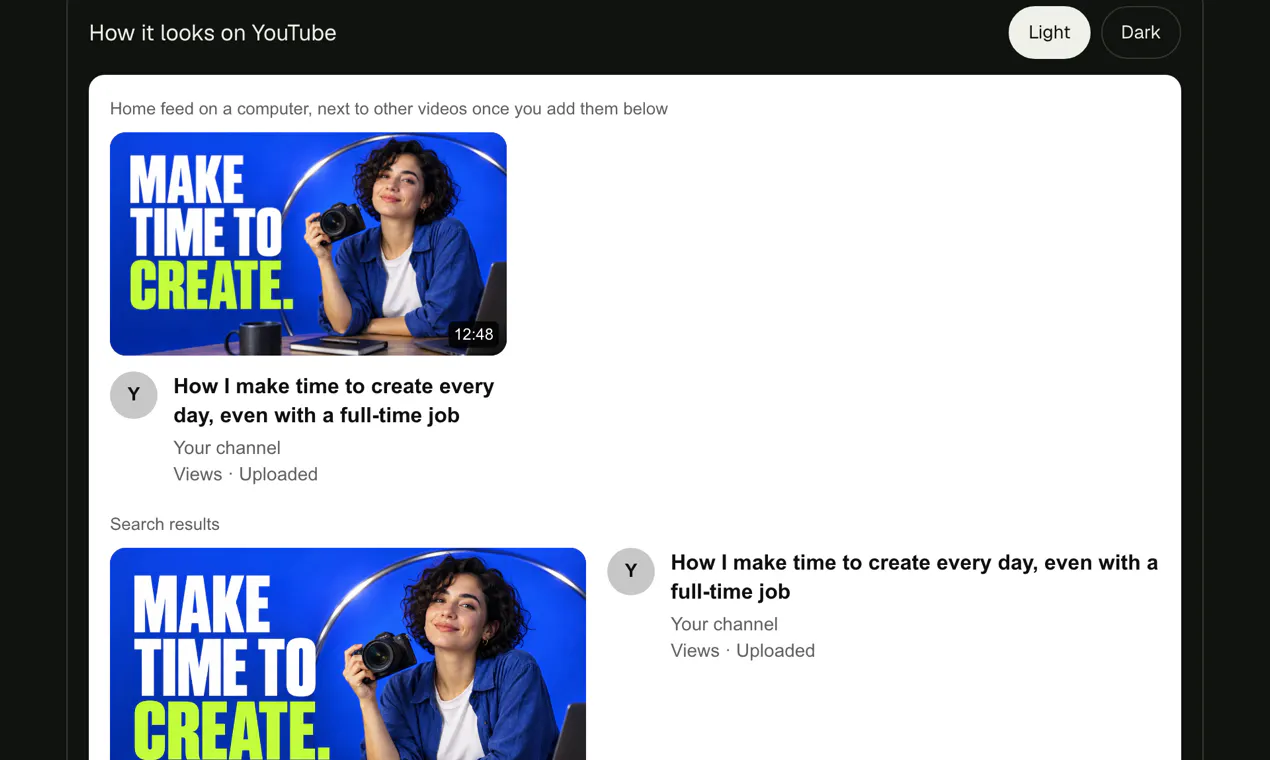Click the channel avatar in home feed
The width and height of the screenshot is (1270, 760).
click(134, 395)
